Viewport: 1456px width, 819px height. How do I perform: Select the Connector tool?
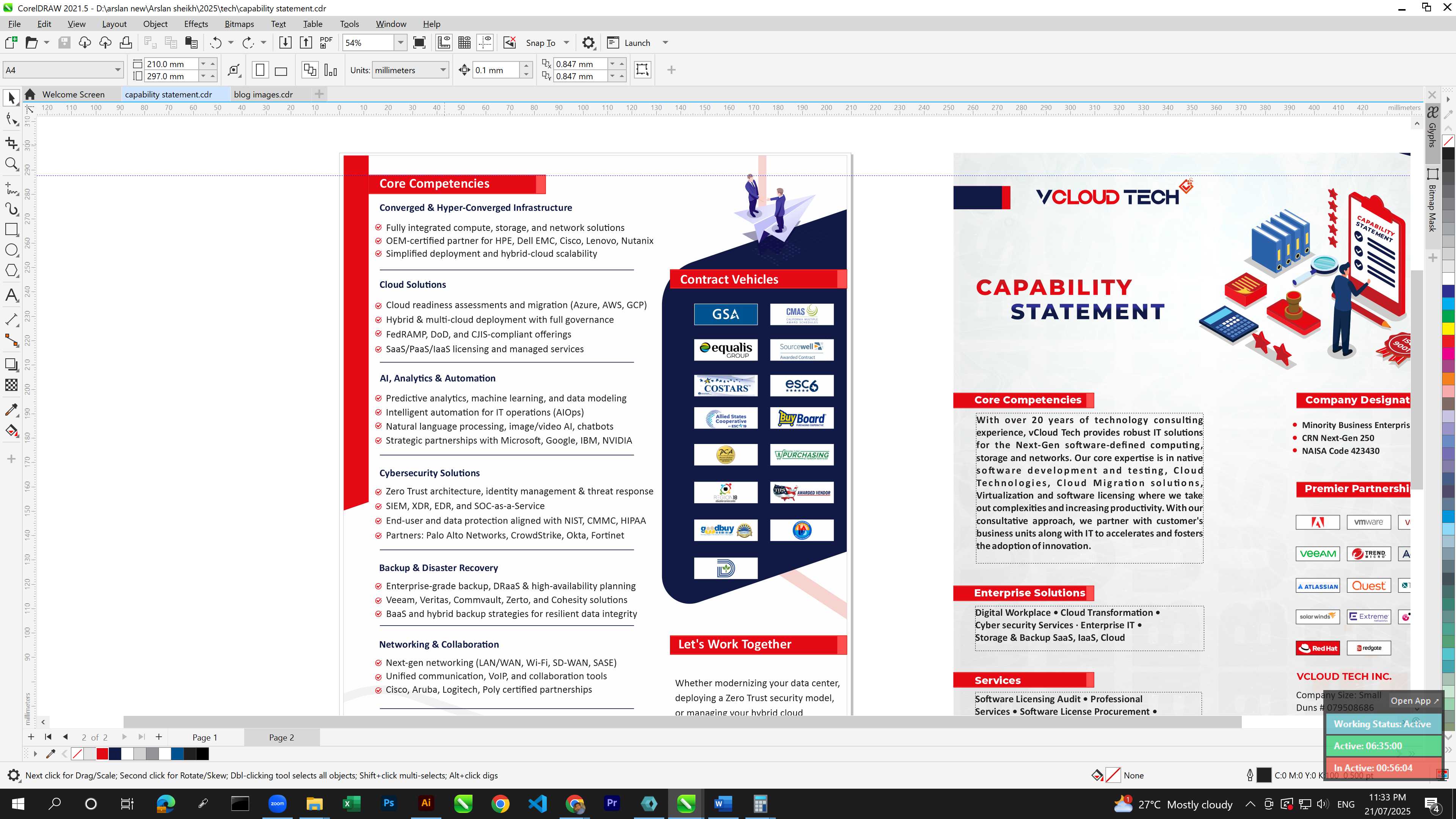click(x=11, y=340)
